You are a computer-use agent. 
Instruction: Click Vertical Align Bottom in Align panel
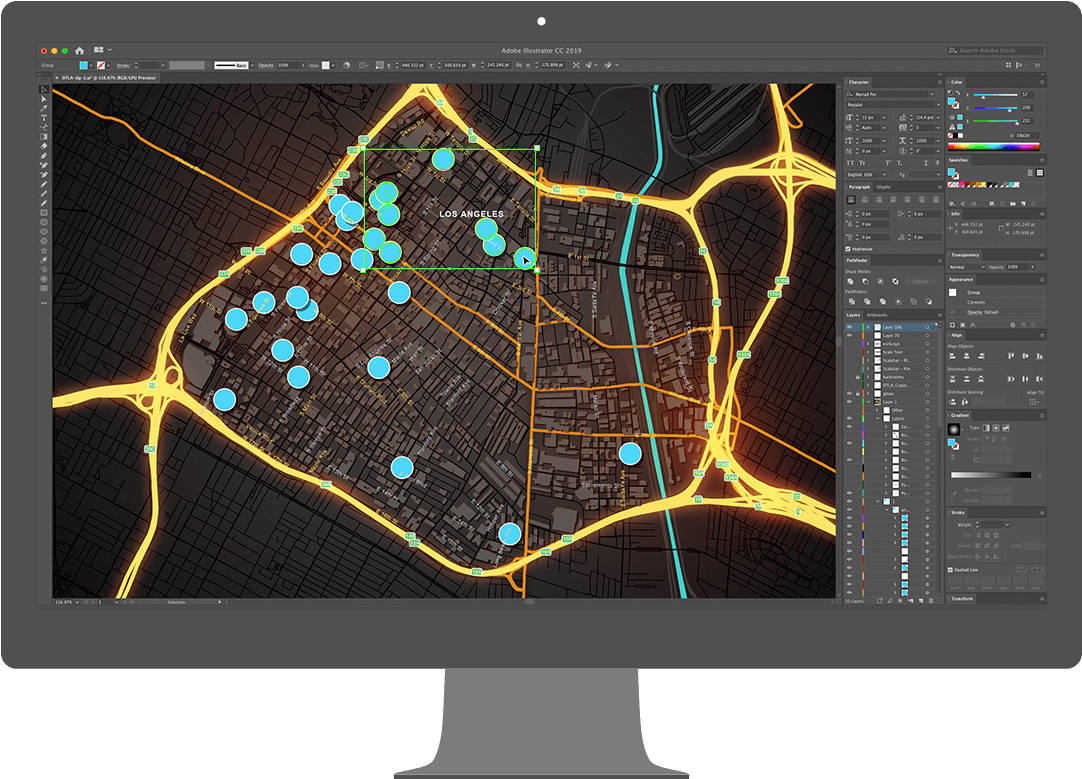click(1039, 356)
